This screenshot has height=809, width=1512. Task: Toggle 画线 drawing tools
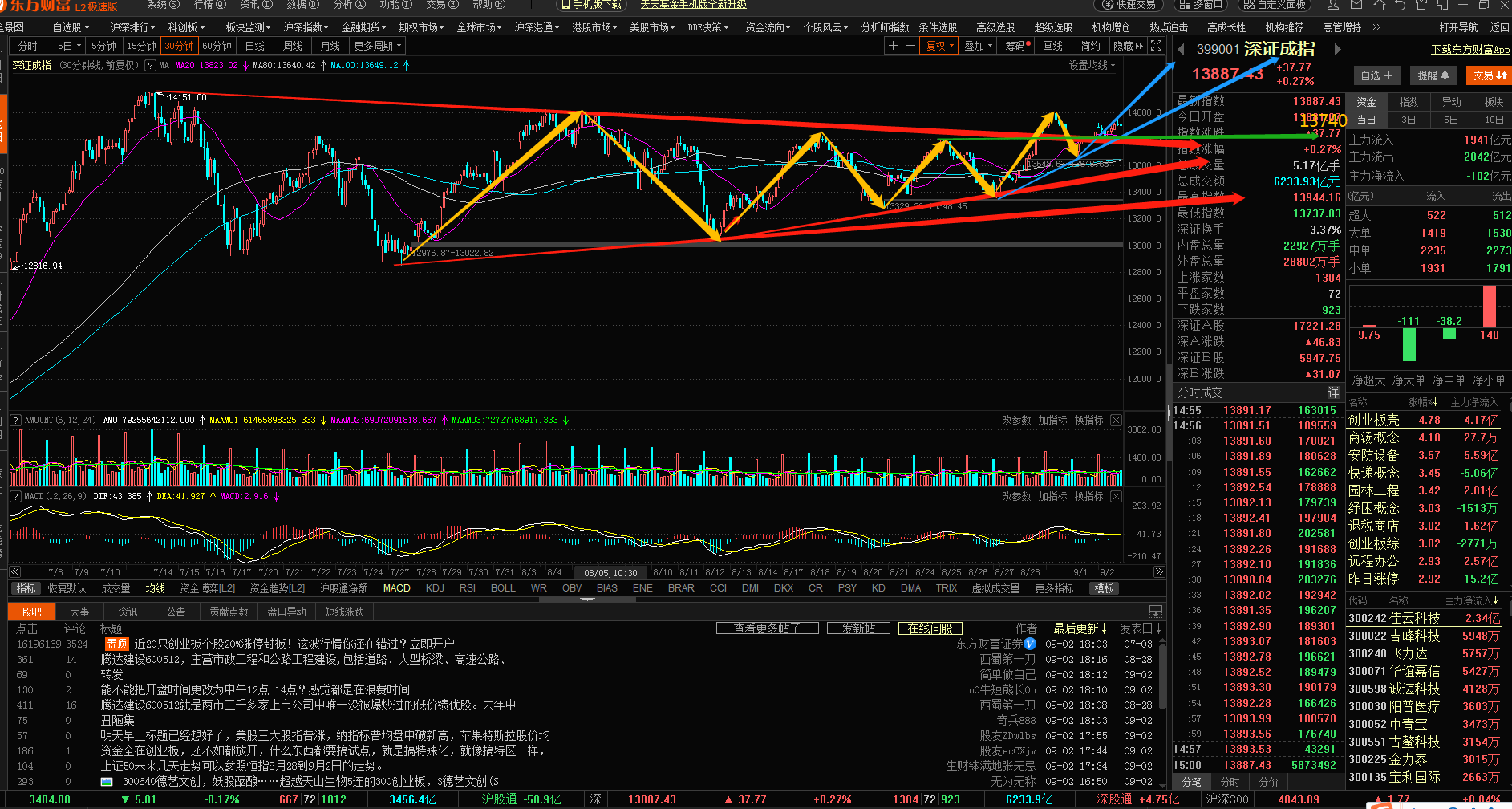tap(1052, 46)
